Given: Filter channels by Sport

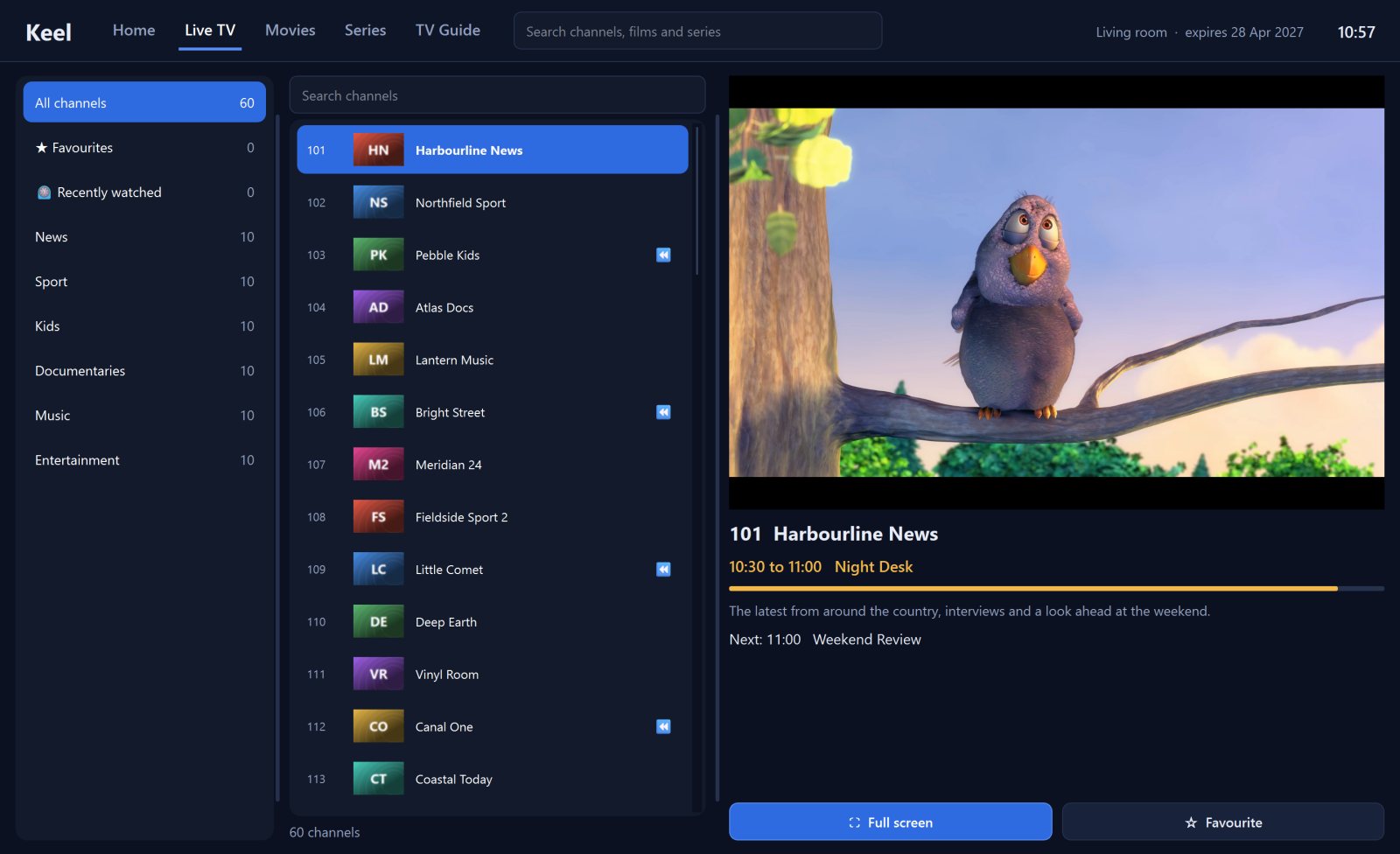Looking at the screenshot, I should (144, 282).
